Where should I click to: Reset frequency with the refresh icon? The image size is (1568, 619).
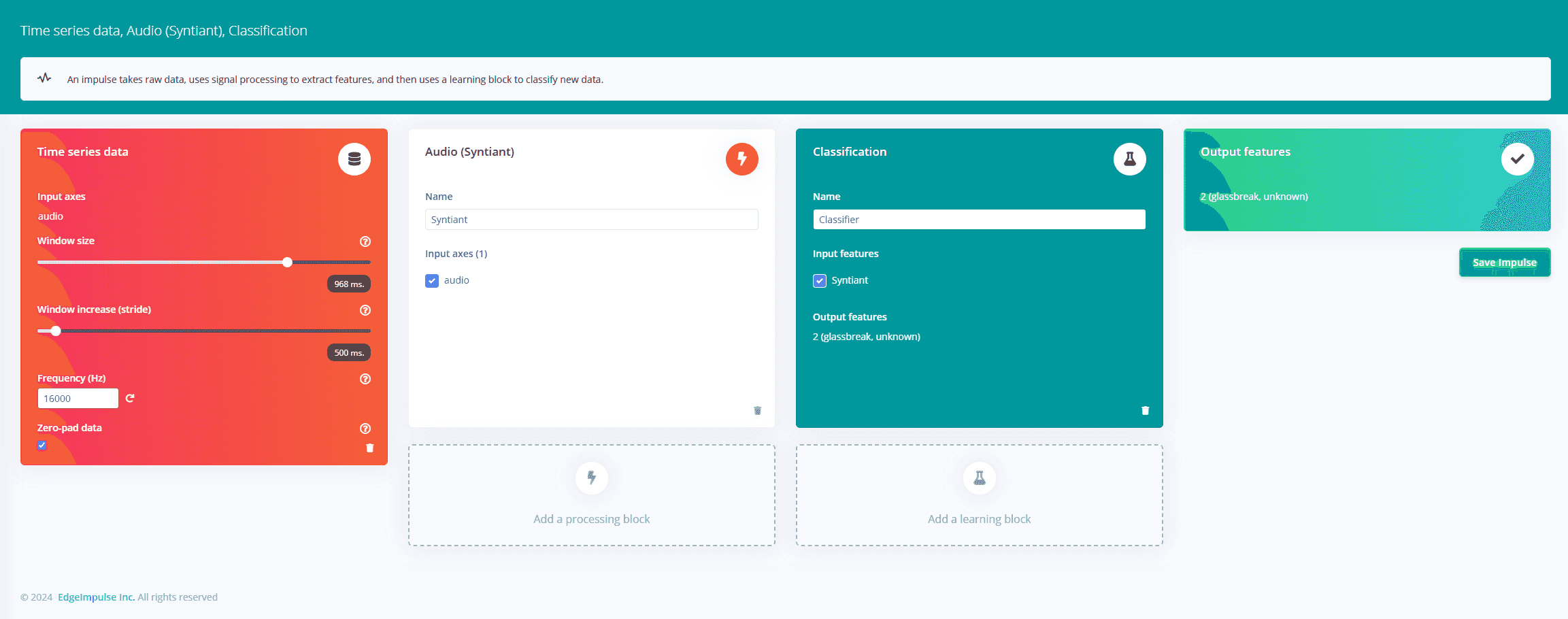pos(130,399)
